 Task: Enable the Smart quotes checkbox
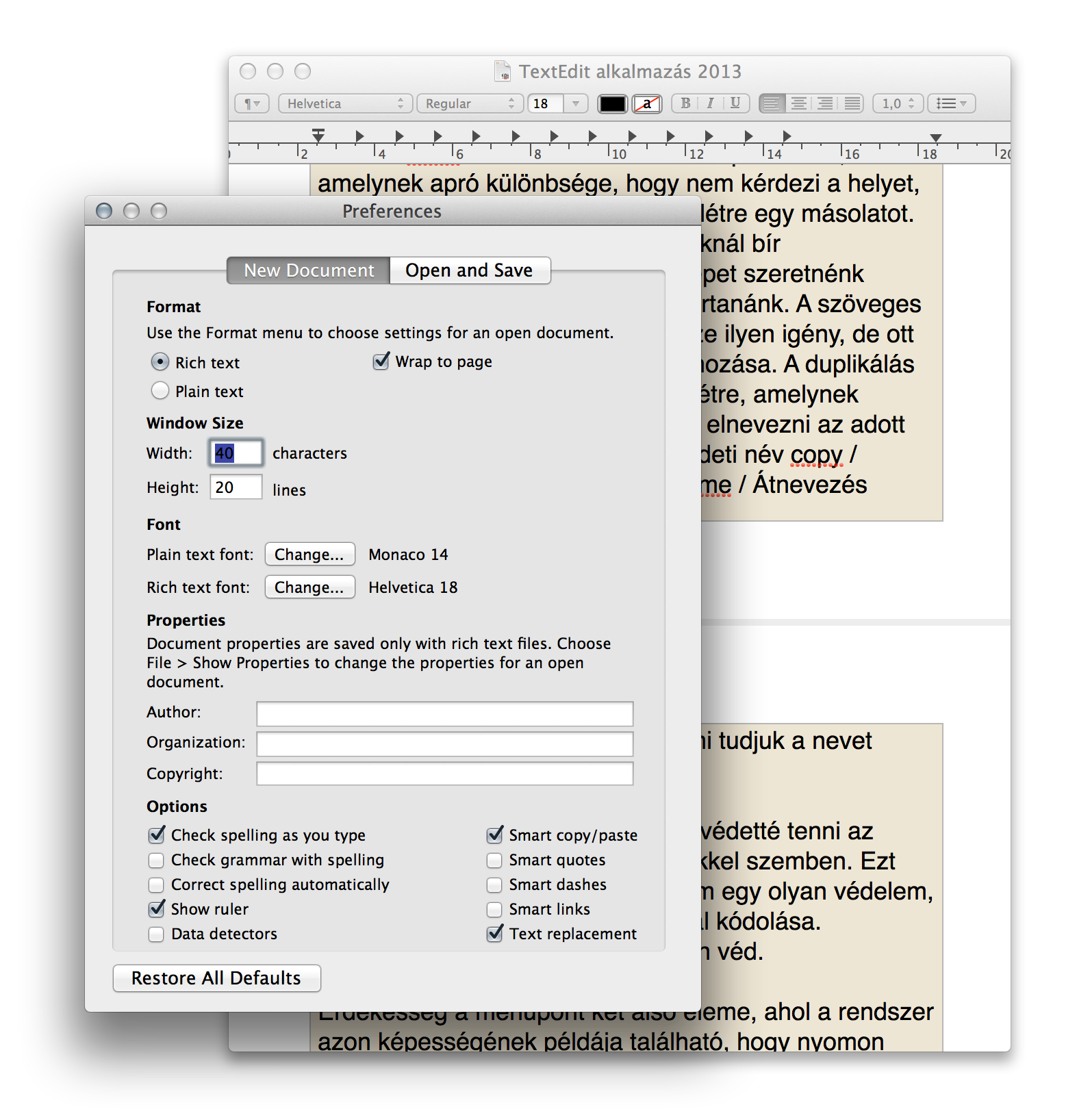[494, 860]
